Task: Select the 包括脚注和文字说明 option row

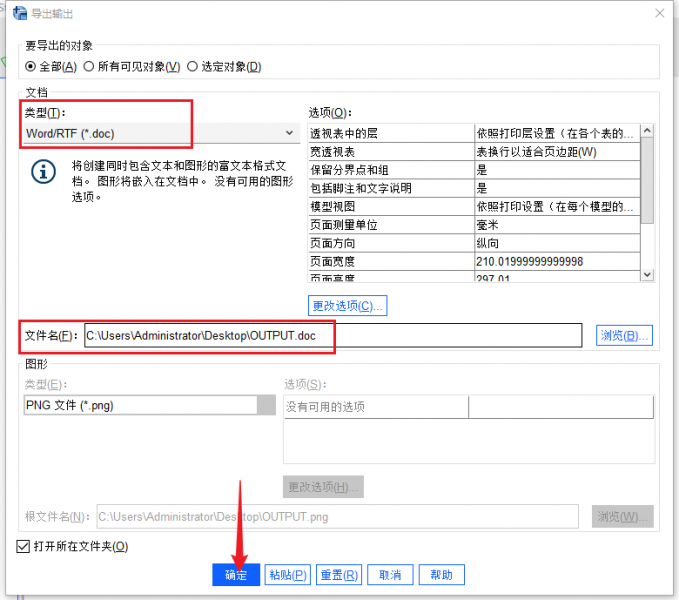Action: [474, 188]
